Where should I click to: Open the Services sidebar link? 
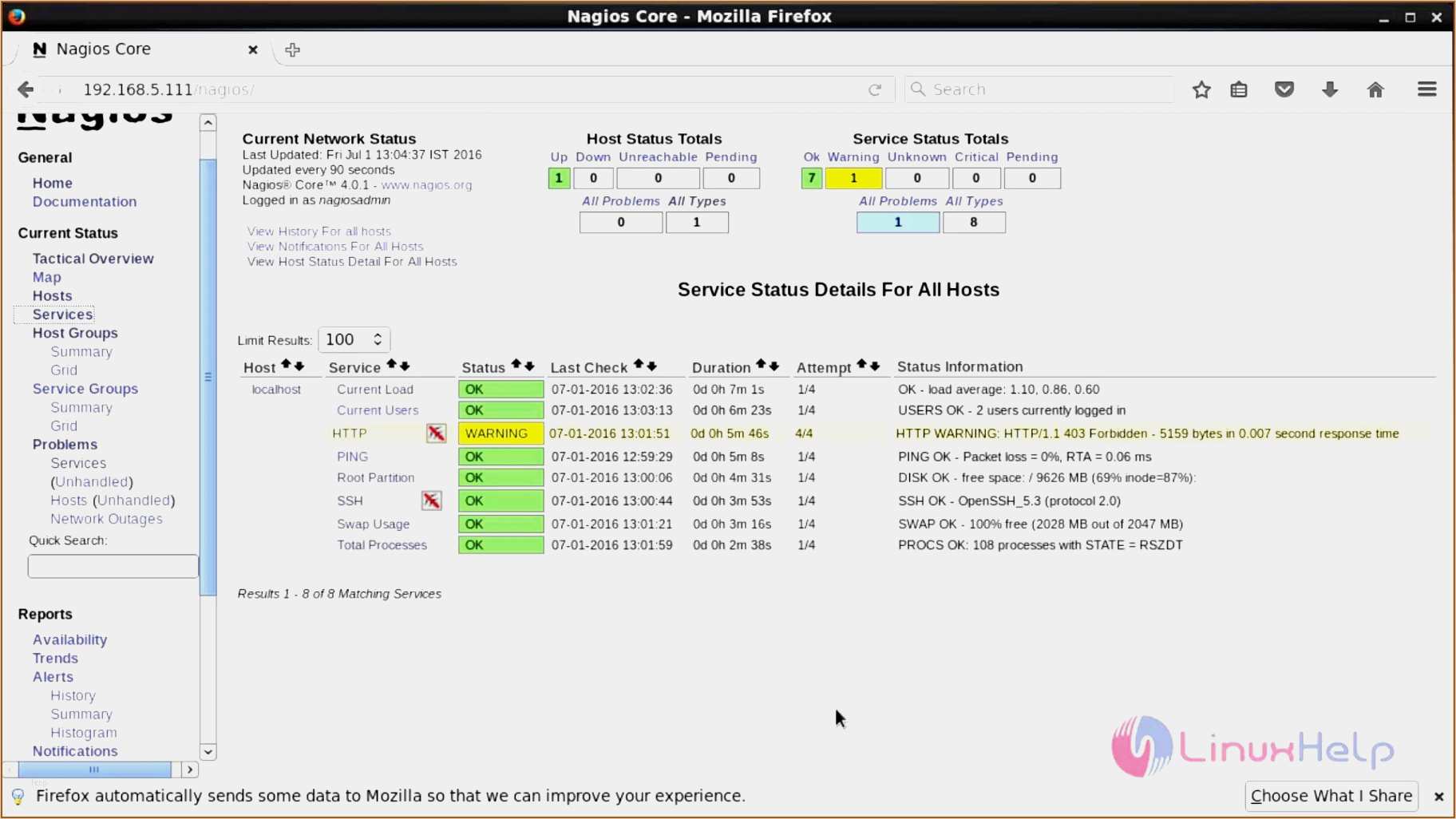tap(63, 315)
